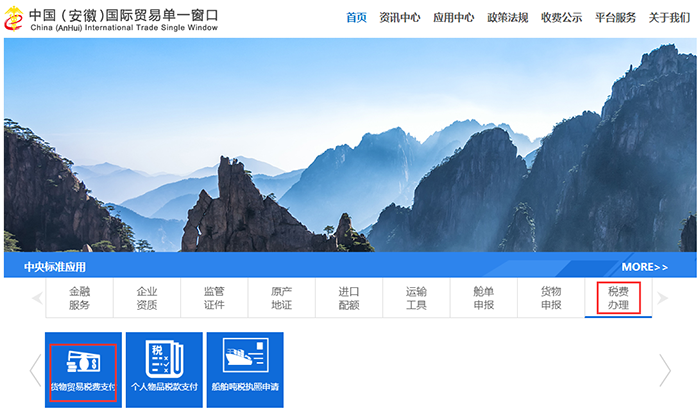Go to 首页 in top navigation
This screenshot has width=700, height=420.
356,18
